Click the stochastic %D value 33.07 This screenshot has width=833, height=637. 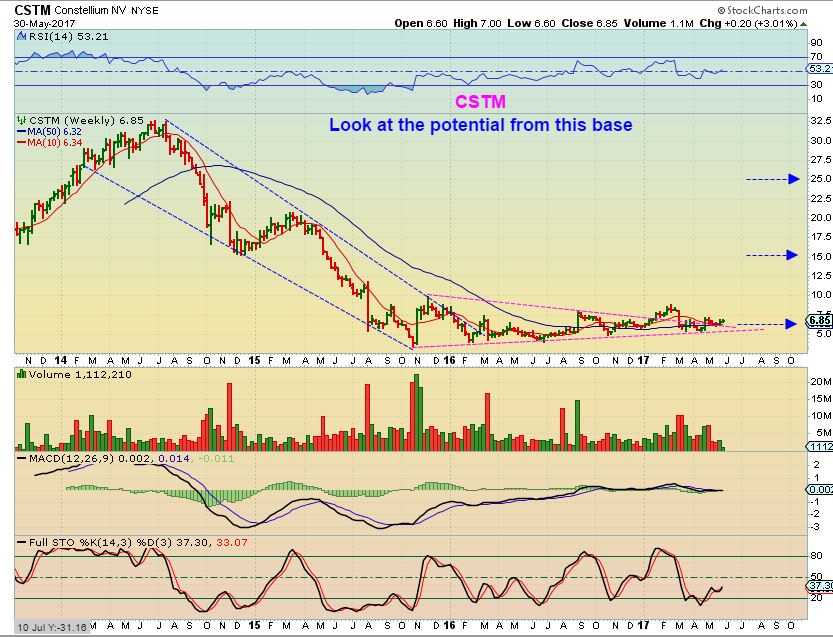(232, 542)
